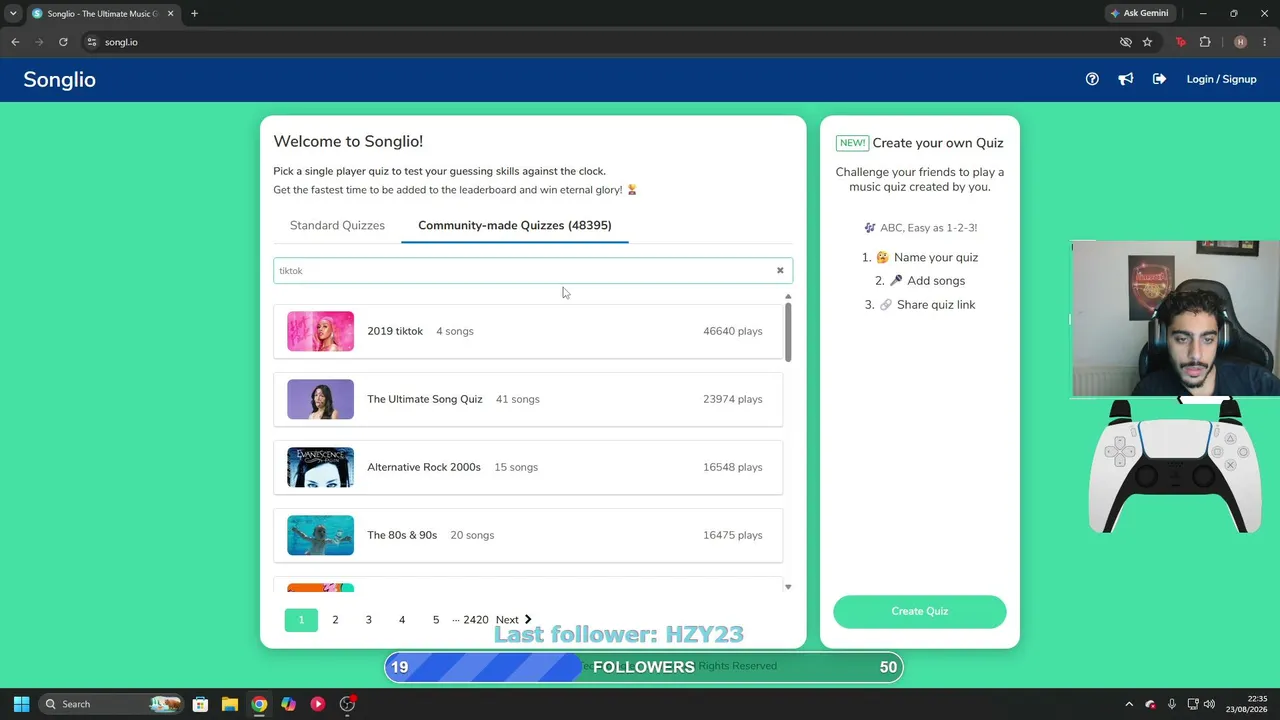The width and height of the screenshot is (1280, 720).
Task: Click the scroll-up arrow of quiz list
Action: [788, 296]
